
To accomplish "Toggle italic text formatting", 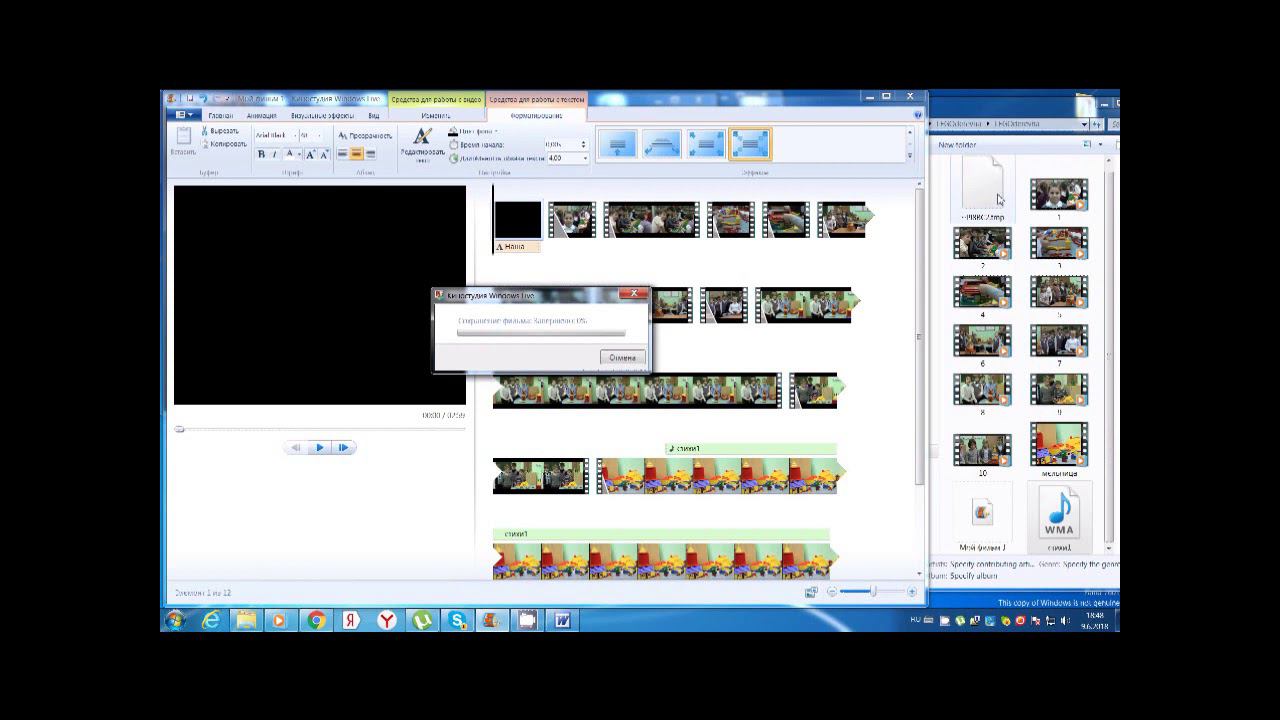I will click(274, 154).
